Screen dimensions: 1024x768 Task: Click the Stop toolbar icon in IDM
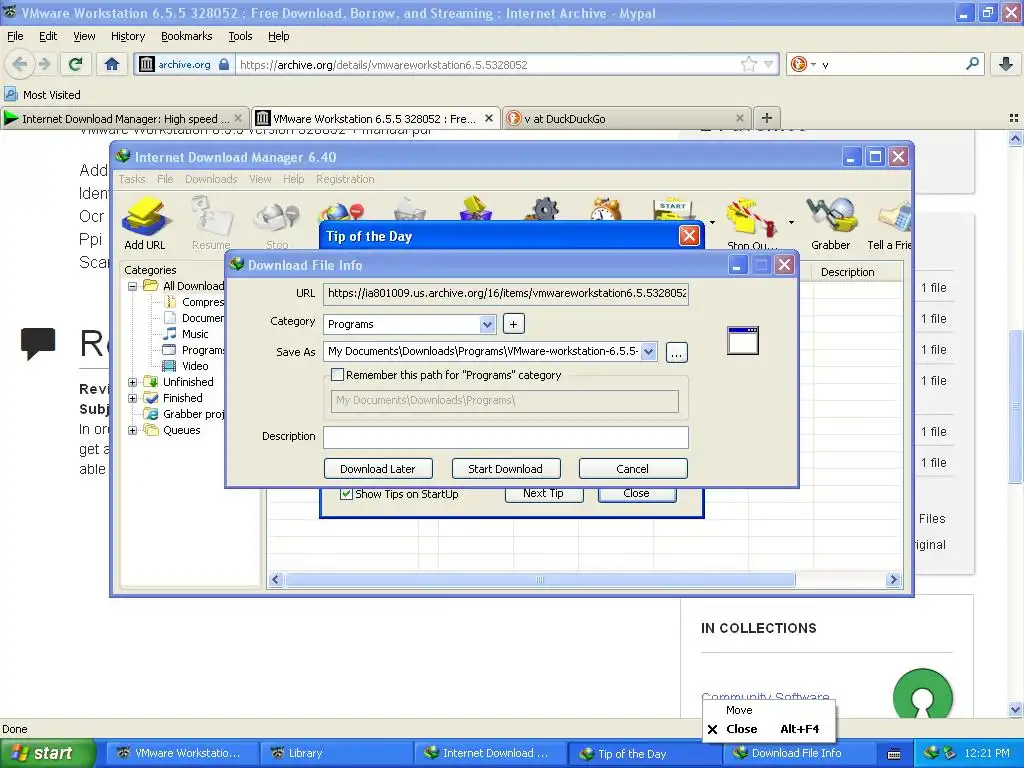(x=277, y=225)
